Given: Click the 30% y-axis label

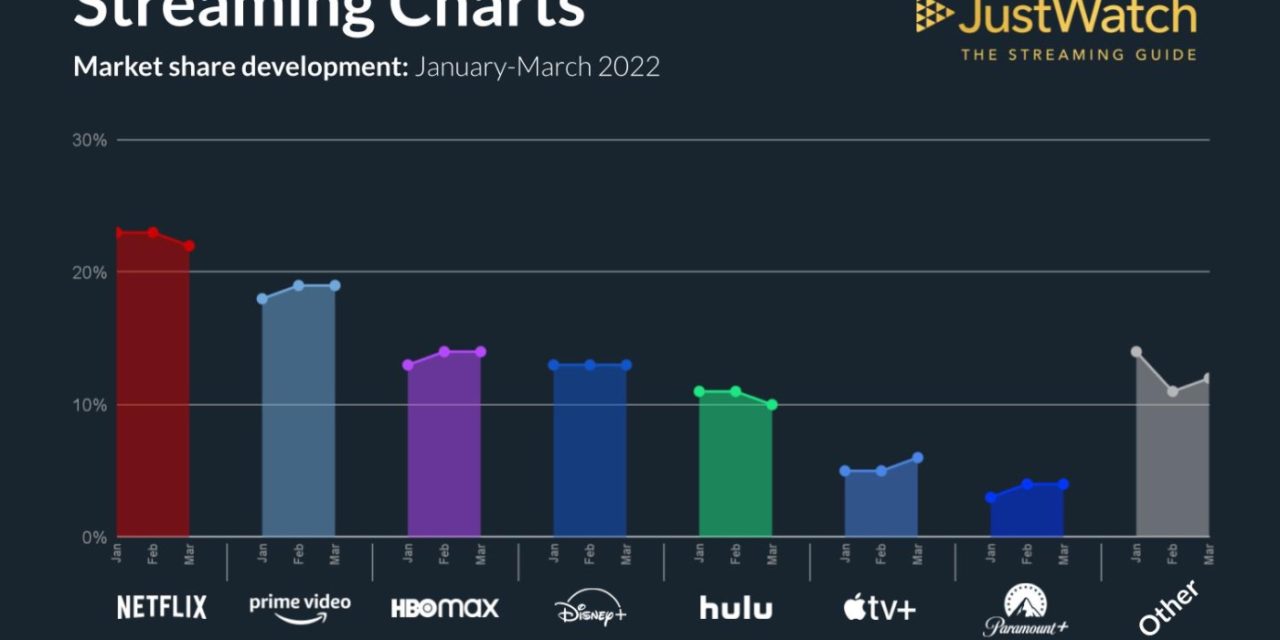Looking at the screenshot, I should 89,140.
